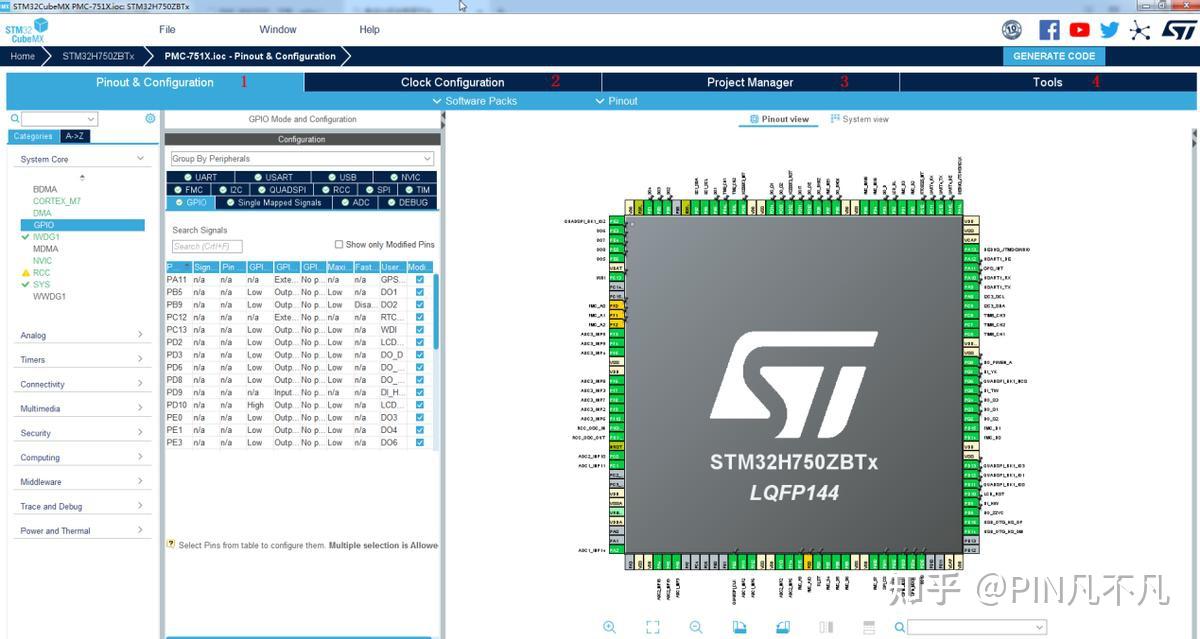Screen dimensions: 1200x639
Task: Rotate the chip clockwise using rotation icon
Action: coord(737,626)
